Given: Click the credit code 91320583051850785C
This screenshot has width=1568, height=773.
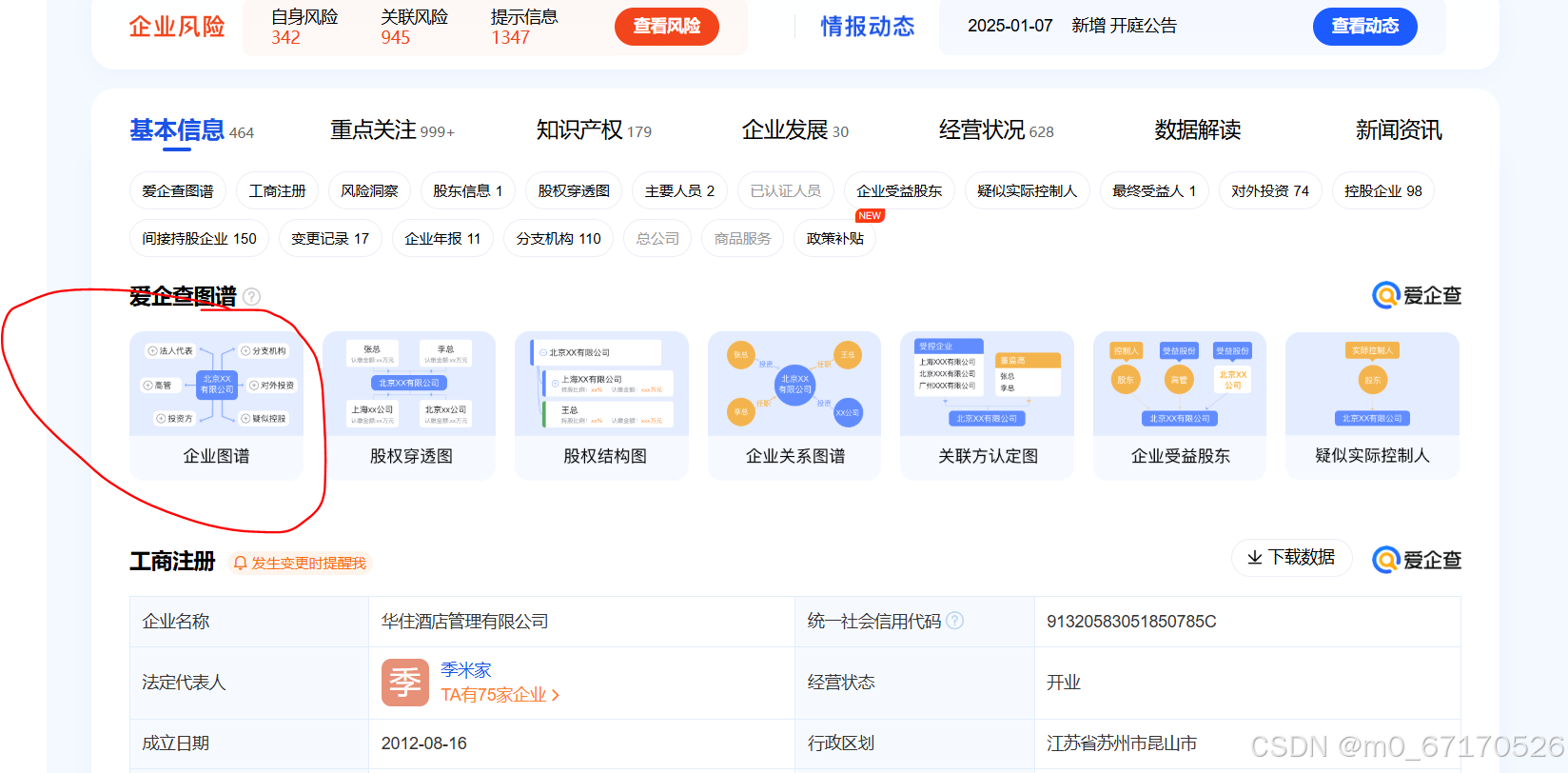Looking at the screenshot, I should pos(1131,622).
